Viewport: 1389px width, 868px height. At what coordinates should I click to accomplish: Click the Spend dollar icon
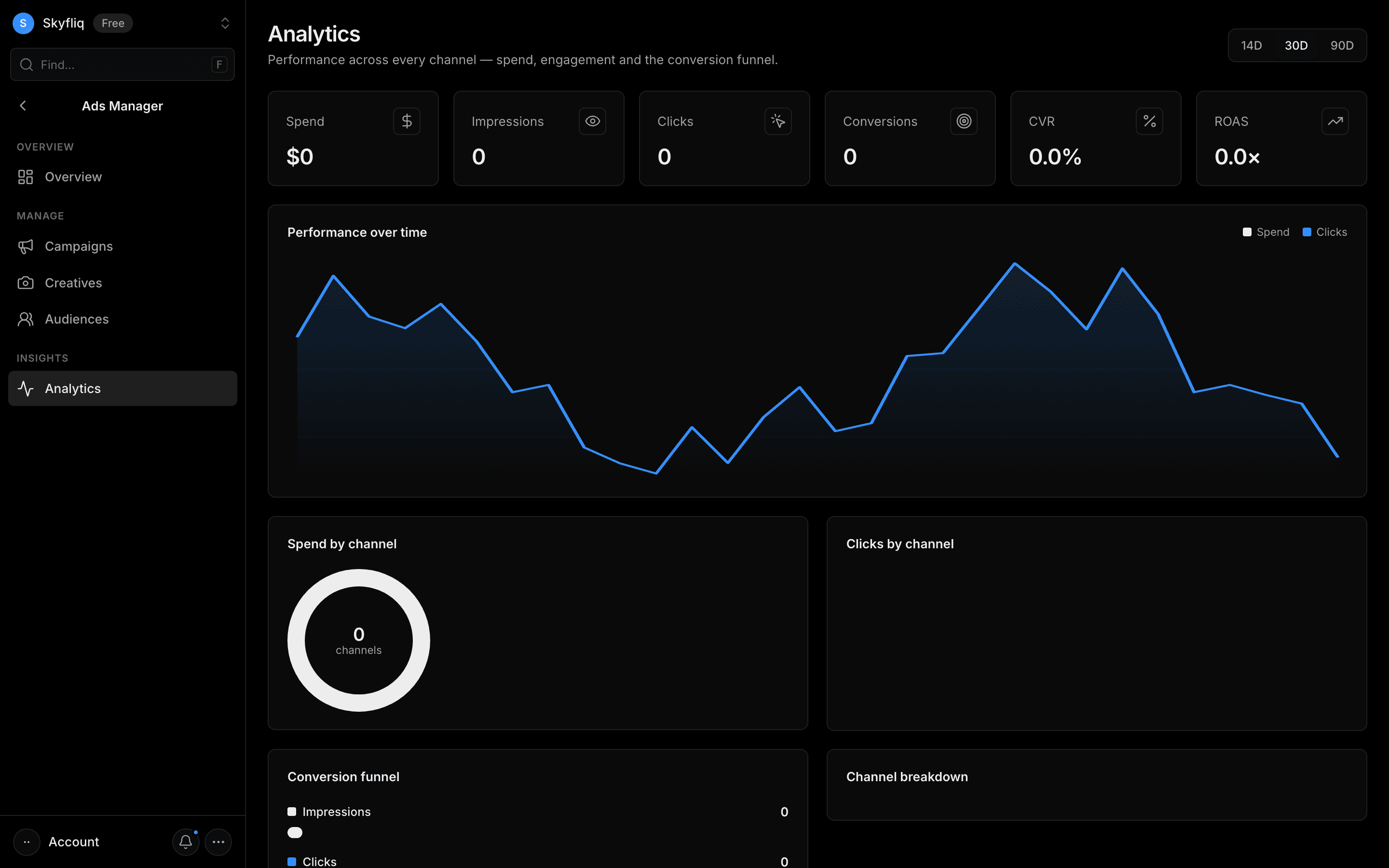coord(407,121)
